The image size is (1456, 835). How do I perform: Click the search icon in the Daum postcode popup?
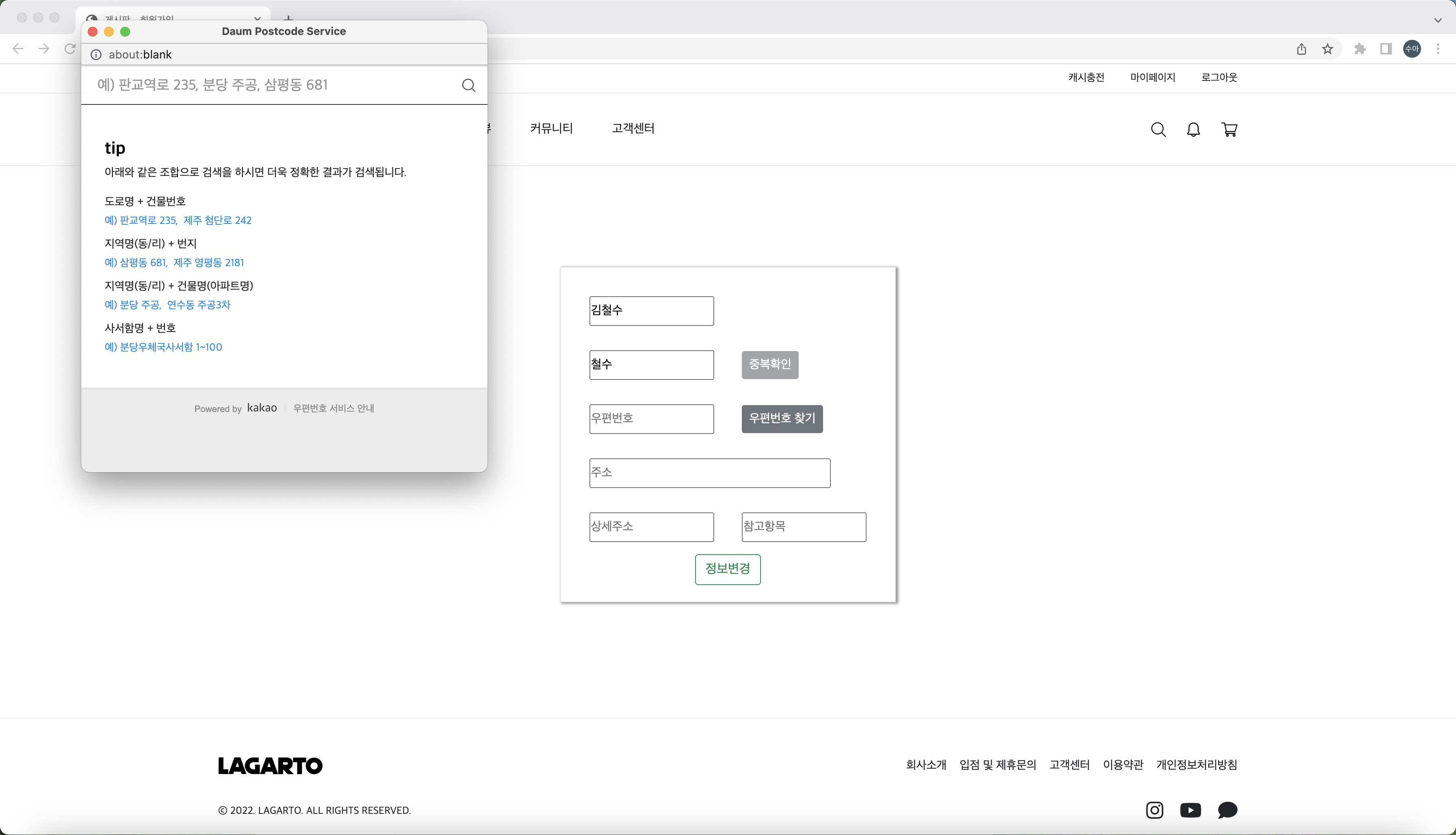coord(468,85)
